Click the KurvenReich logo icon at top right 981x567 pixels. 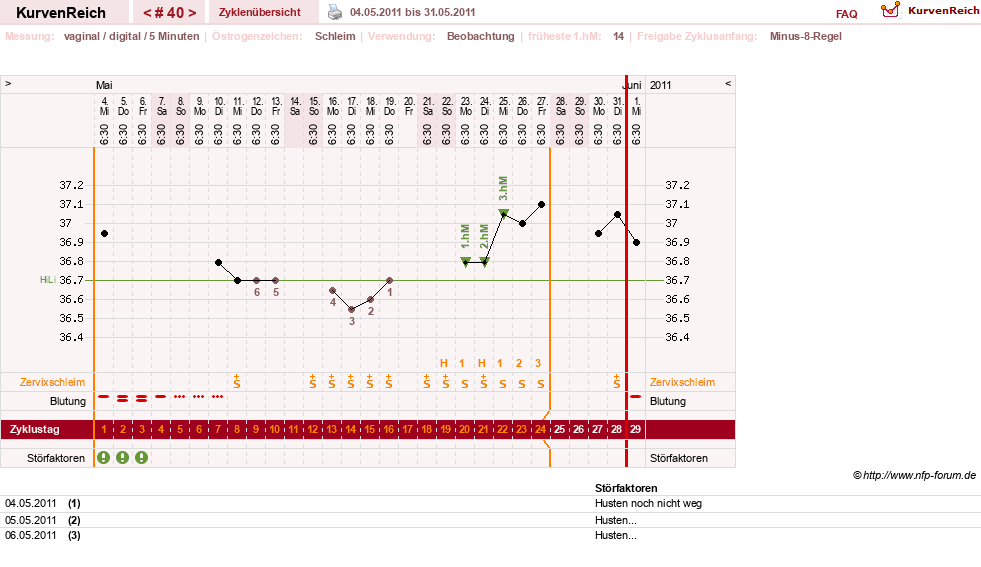pyautogui.click(x=890, y=10)
